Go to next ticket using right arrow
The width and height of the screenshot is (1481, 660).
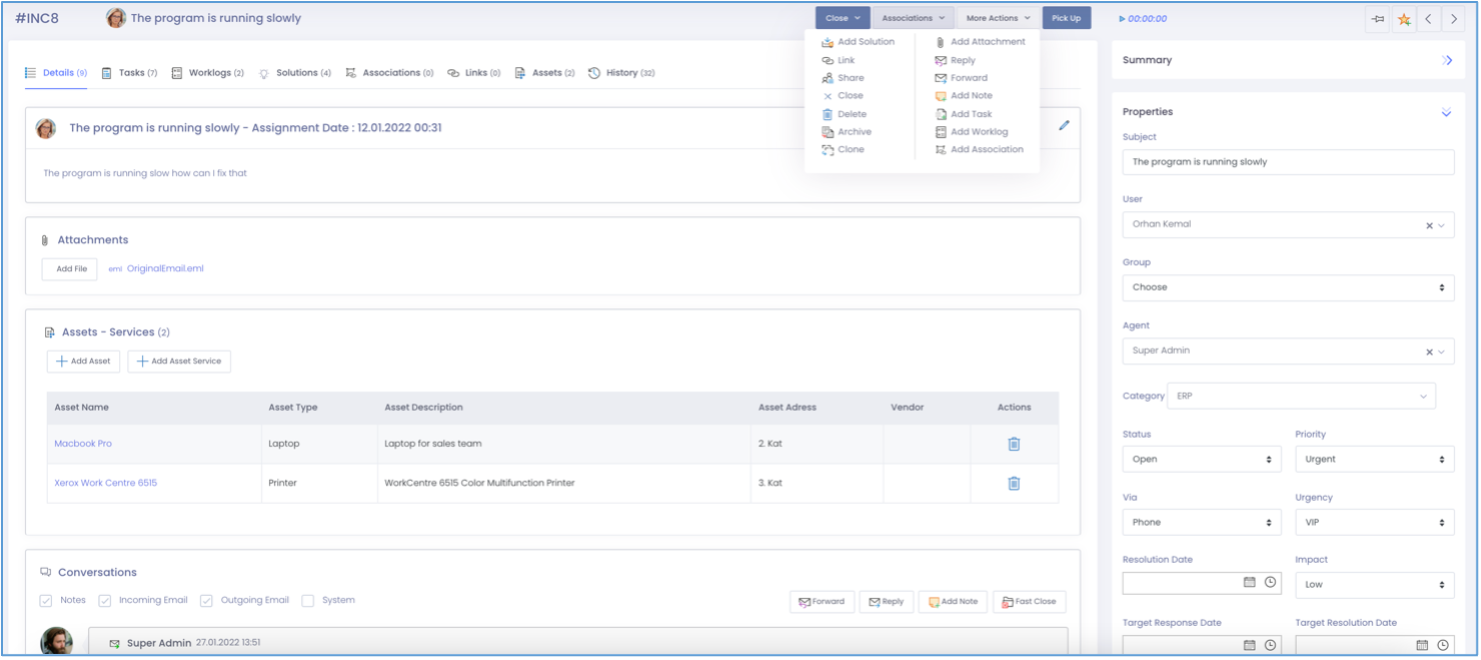point(1454,19)
